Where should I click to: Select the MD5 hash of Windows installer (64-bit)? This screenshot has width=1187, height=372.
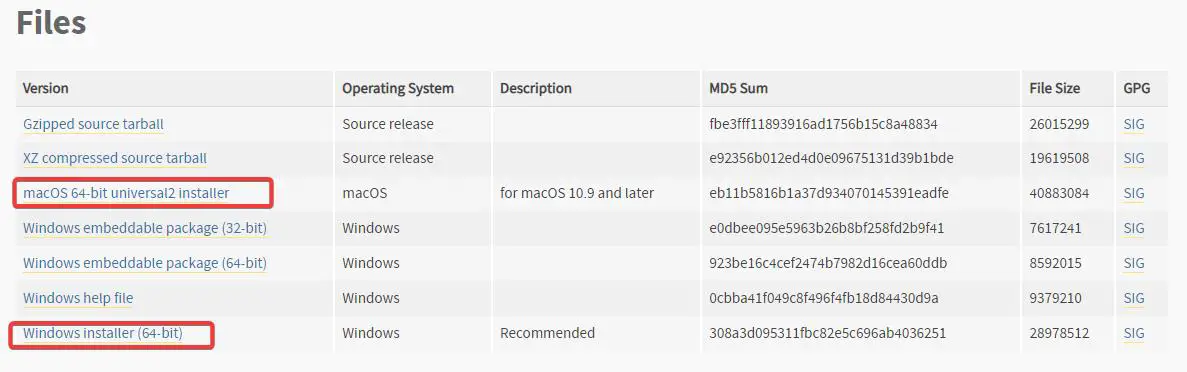point(828,333)
